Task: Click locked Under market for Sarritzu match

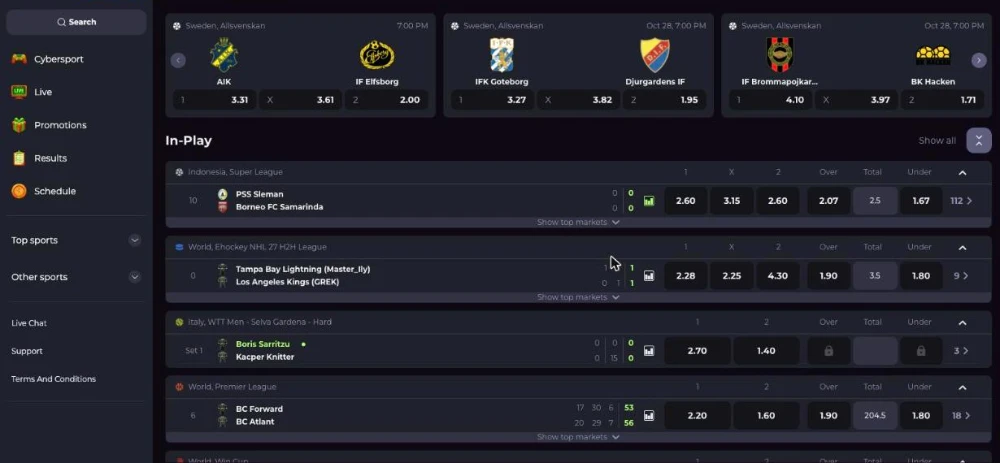Action: (x=921, y=351)
